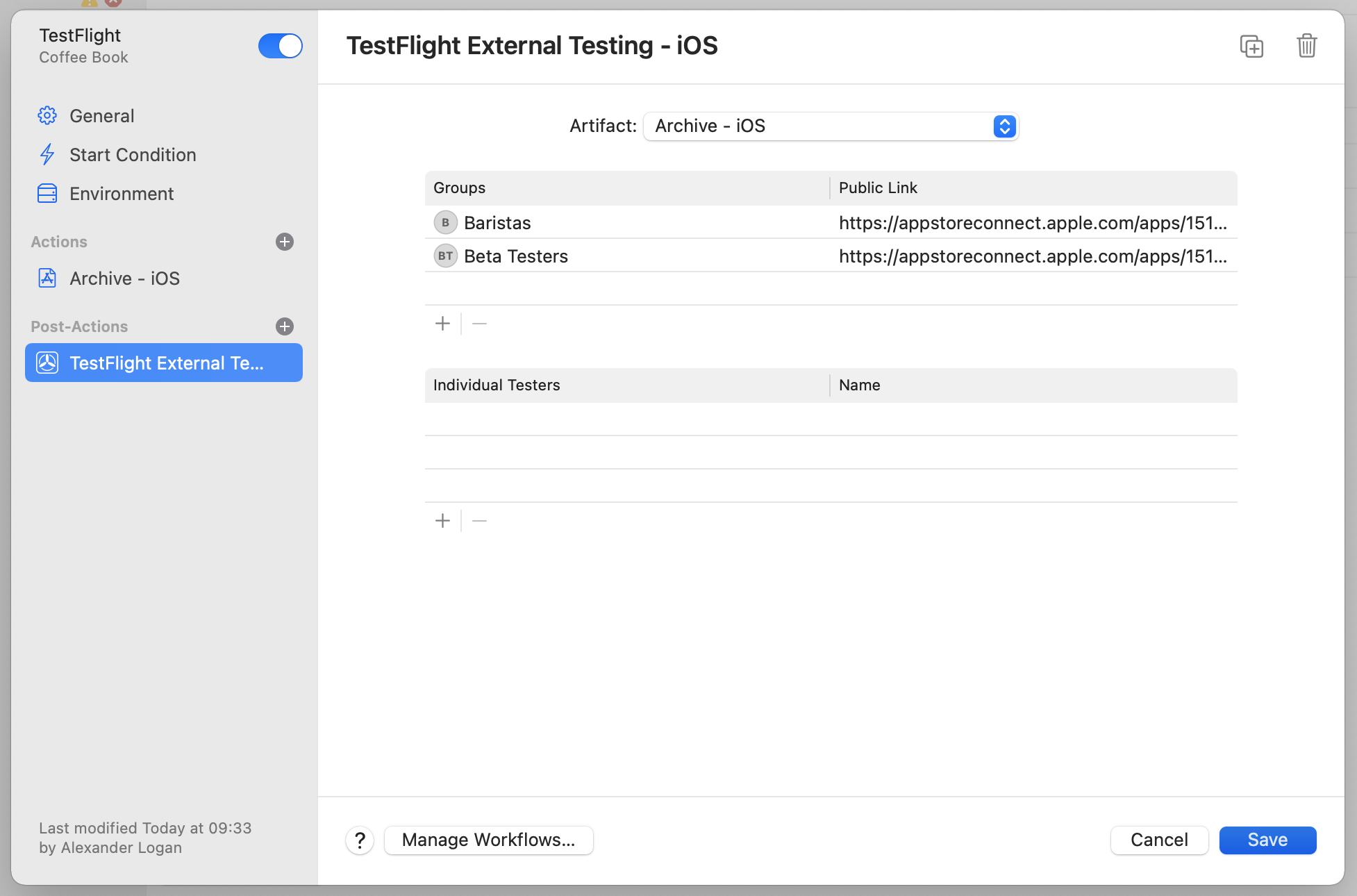The width and height of the screenshot is (1357, 896).
Task: Open the Artifact dropdown menu
Action: tap(831, 126)
